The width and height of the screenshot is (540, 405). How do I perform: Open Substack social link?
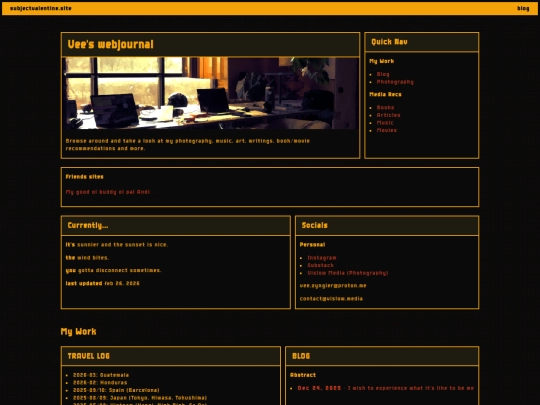(x=320, y=265)
